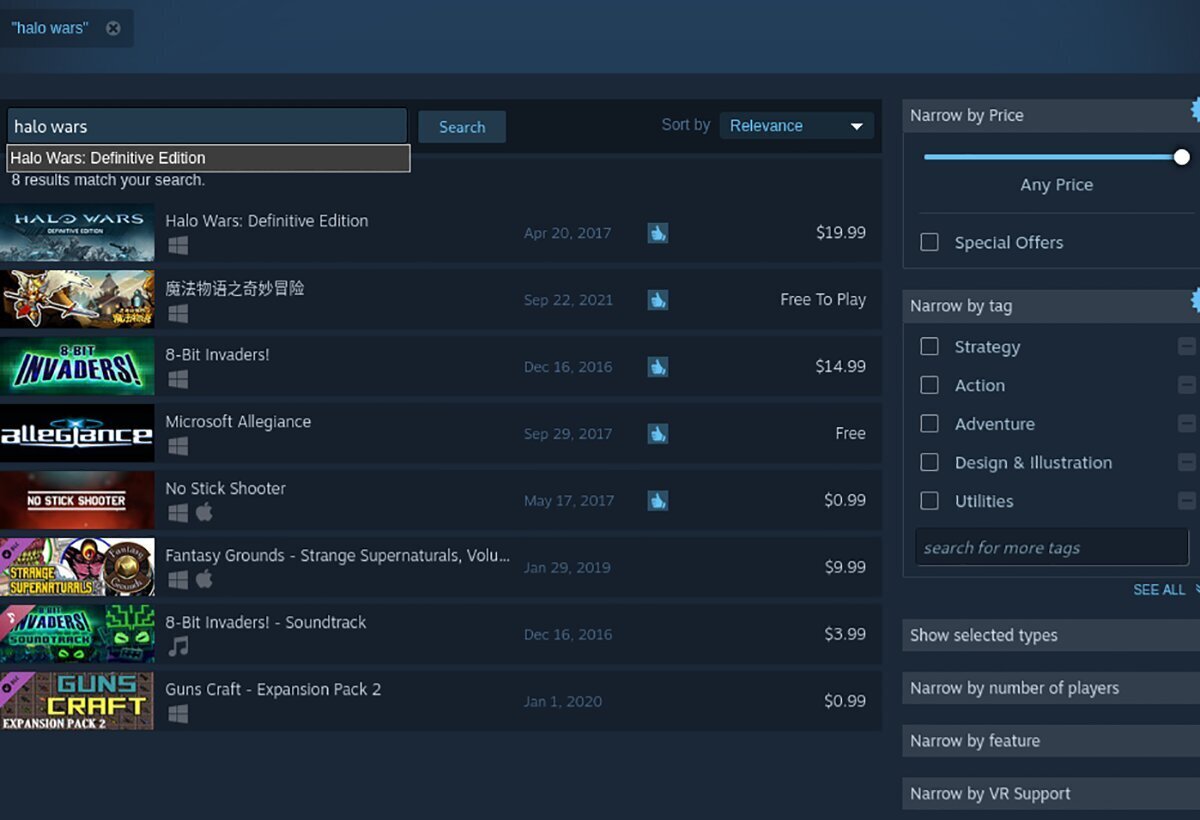Click inside the halo wars search field
The image size is (1200, 820).
207,126
